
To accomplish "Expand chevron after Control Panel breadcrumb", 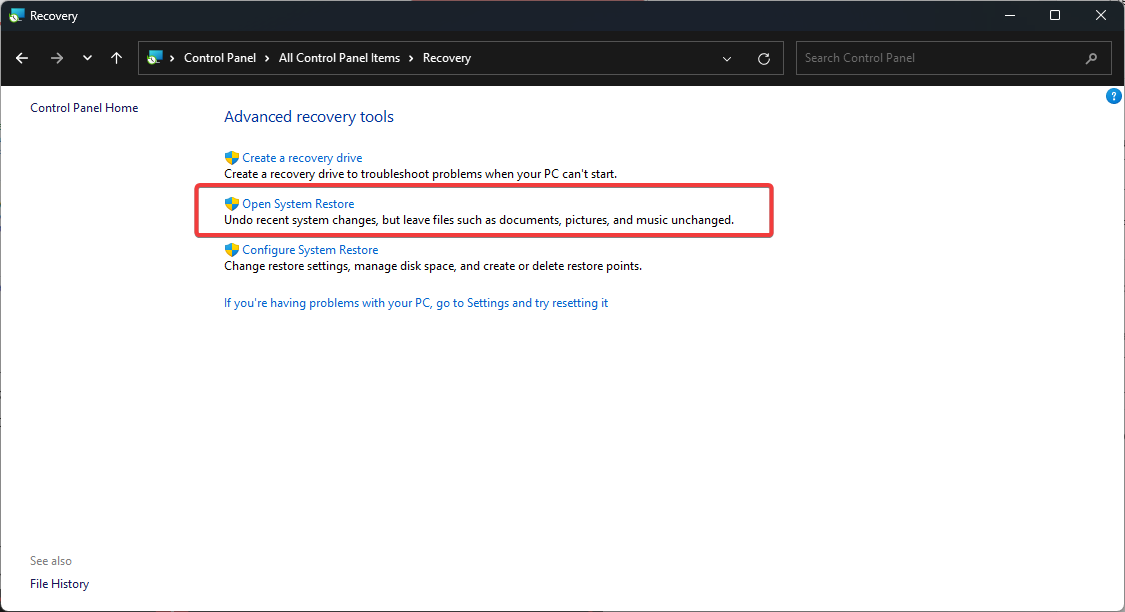I will tap(268, 58).
